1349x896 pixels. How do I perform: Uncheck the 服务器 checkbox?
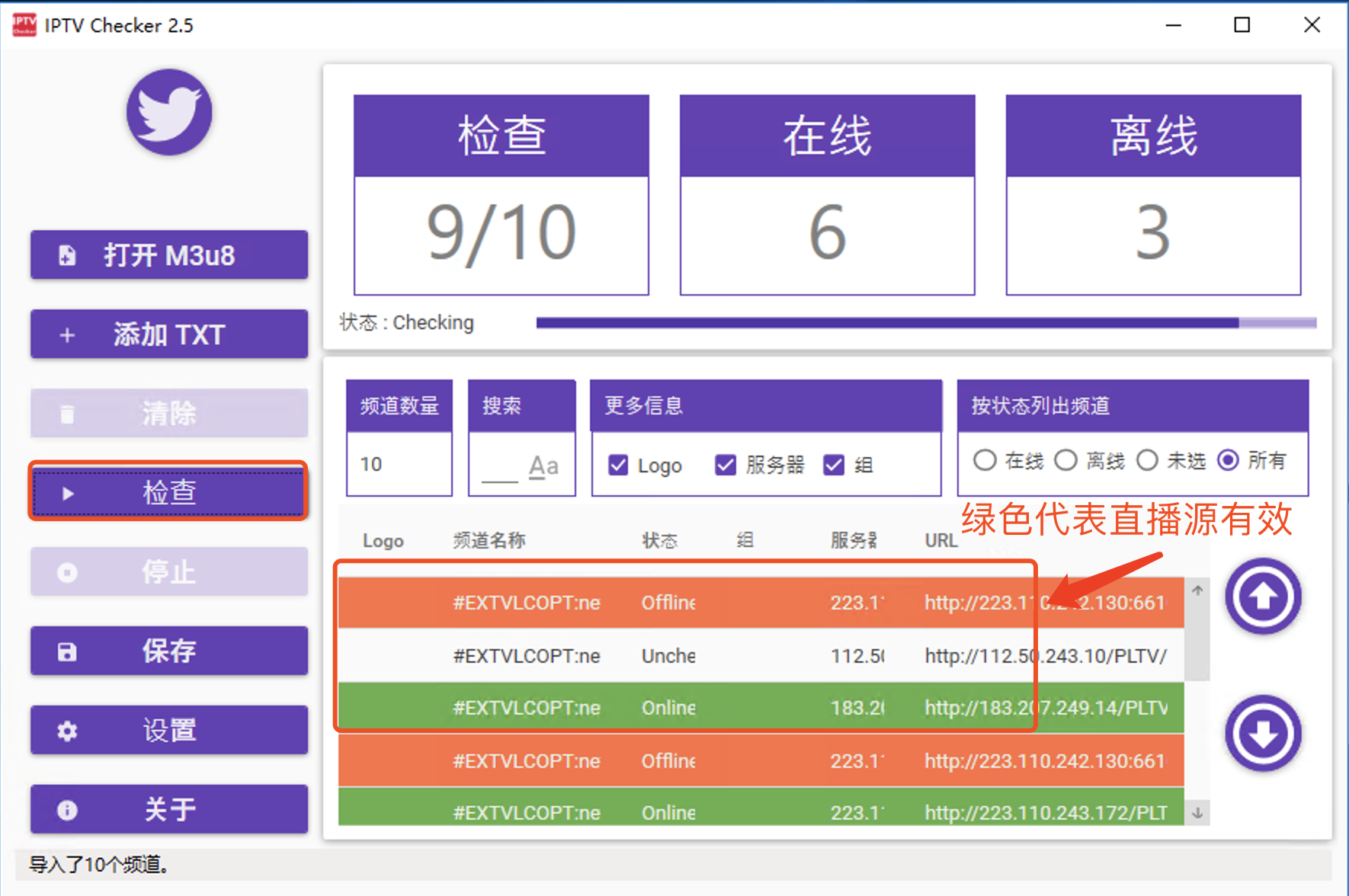(x=725, y=465)
